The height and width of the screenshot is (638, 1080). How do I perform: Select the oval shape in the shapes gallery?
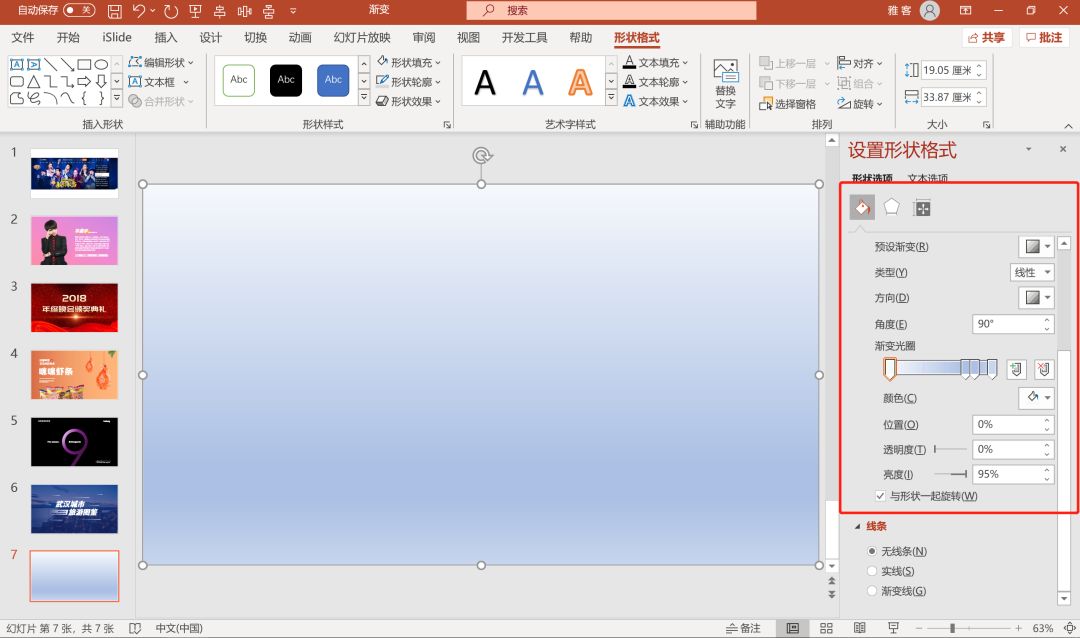point(101,64)
